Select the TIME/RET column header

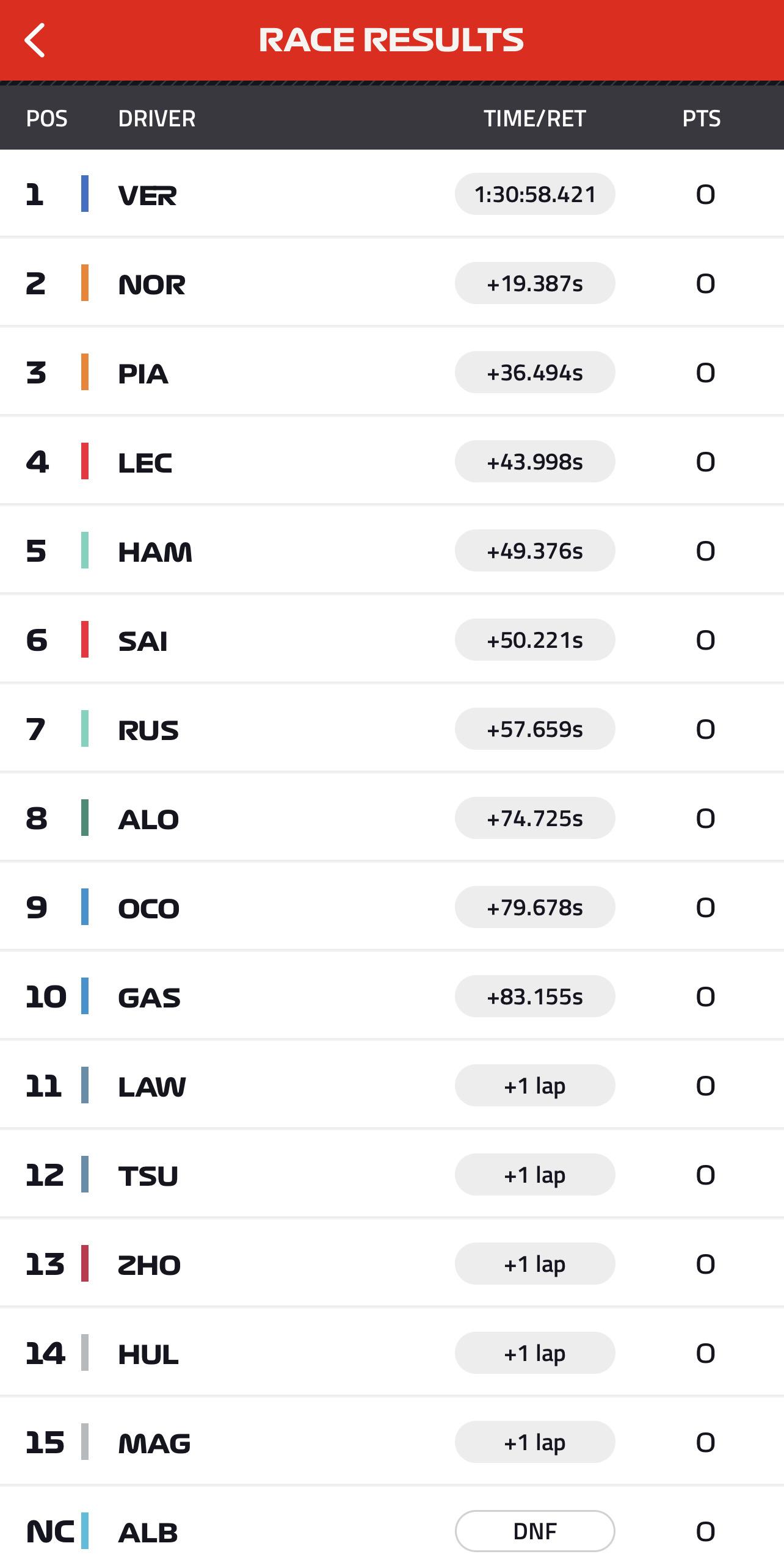(x=534, y=118)
